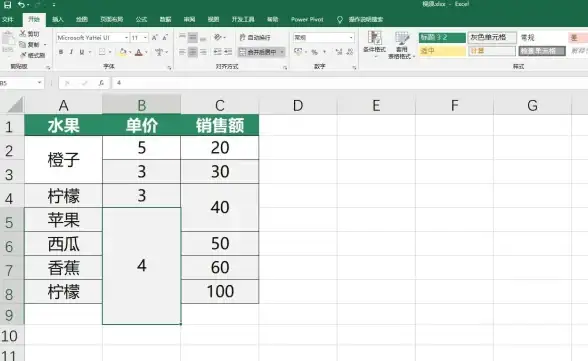Decrease font size with smaller A icon
Viewport: 588px width, 361px height.
(165, 37)
